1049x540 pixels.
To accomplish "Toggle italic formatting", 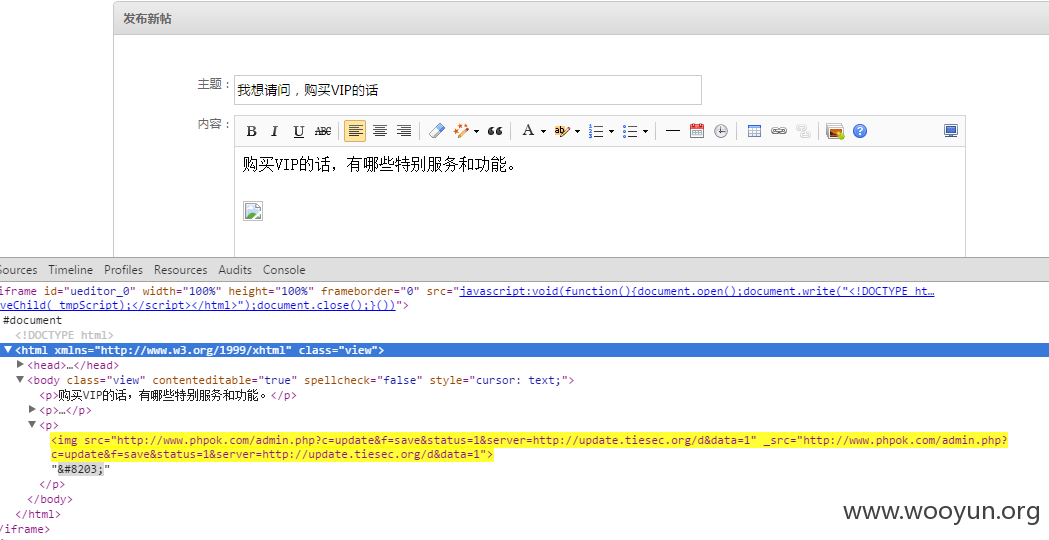I will (274, 131).
